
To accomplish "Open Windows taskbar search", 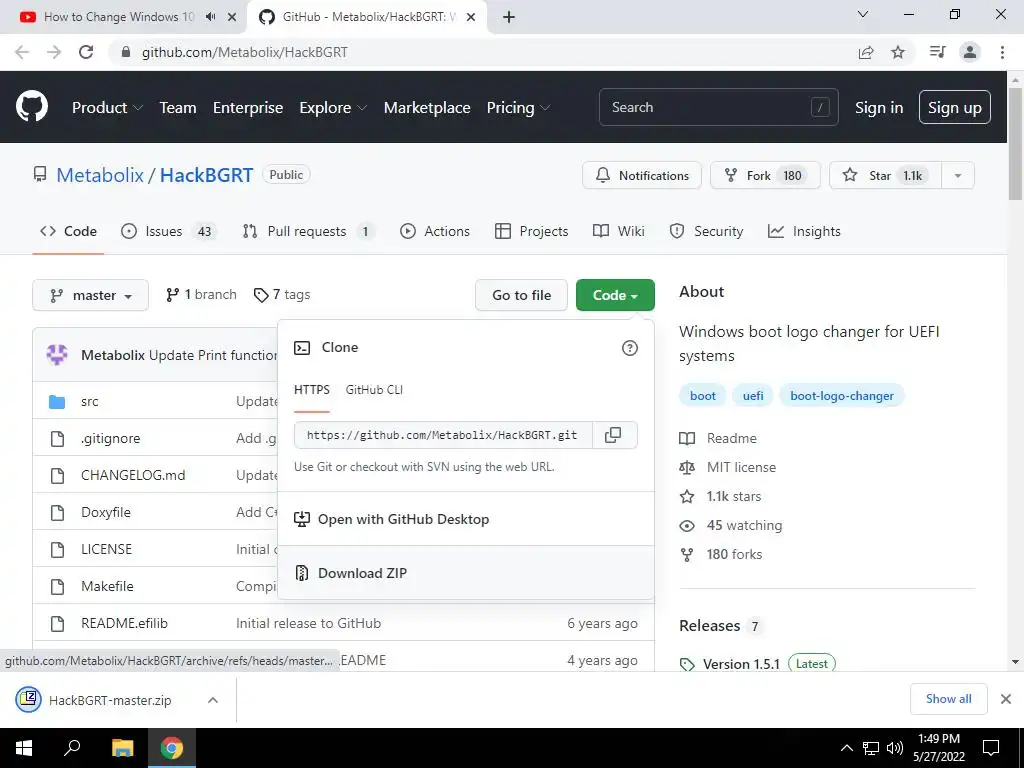I will [x=72, y=748].
